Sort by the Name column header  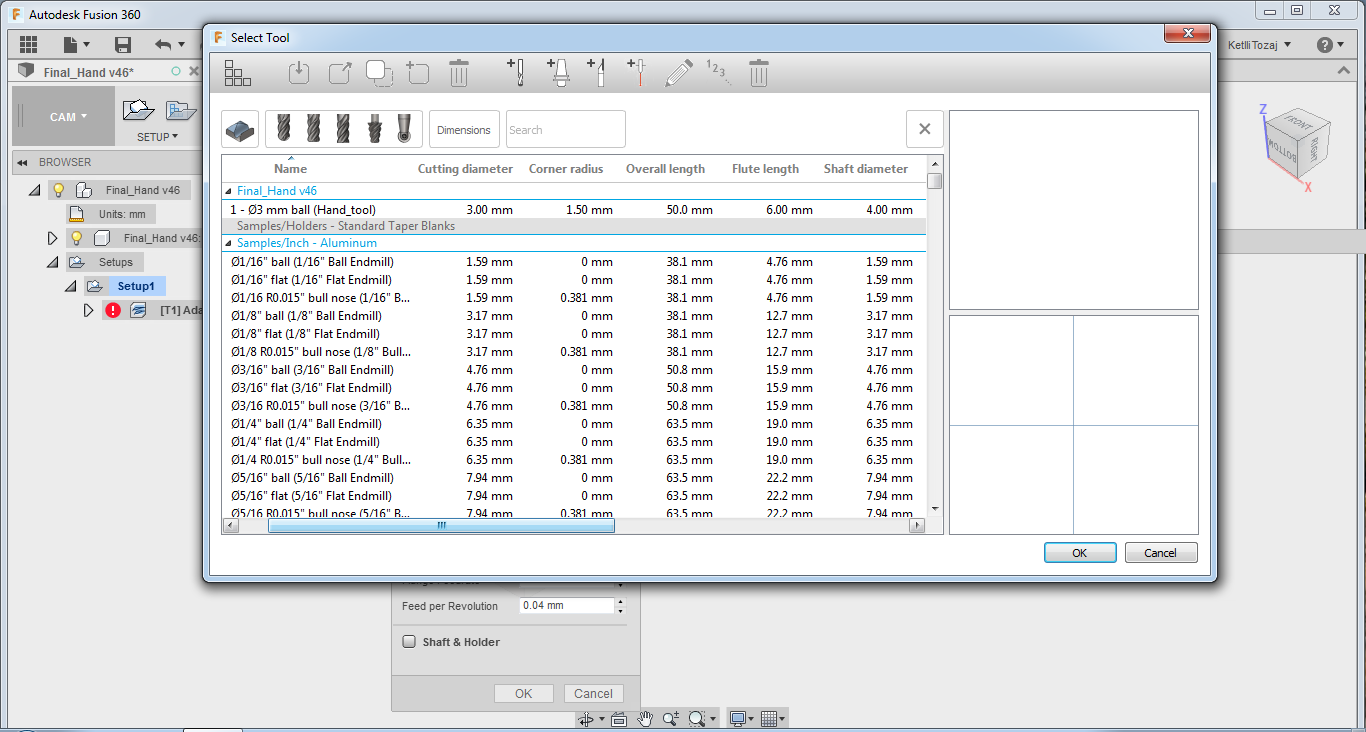(290, 169)
